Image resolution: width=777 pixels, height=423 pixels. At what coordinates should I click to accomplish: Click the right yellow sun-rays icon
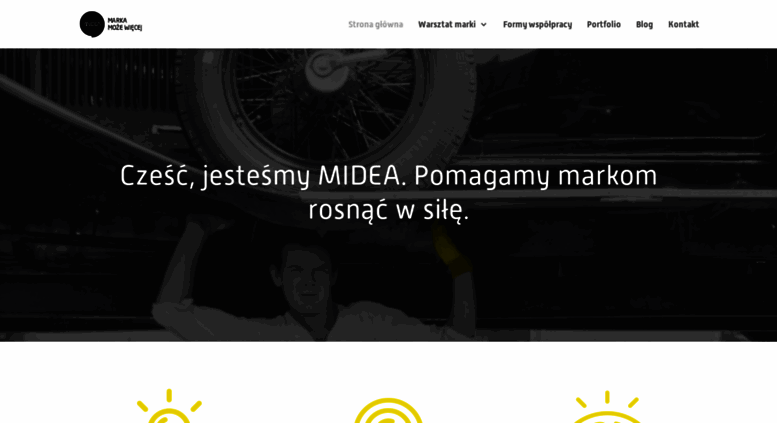coord(608,407)
